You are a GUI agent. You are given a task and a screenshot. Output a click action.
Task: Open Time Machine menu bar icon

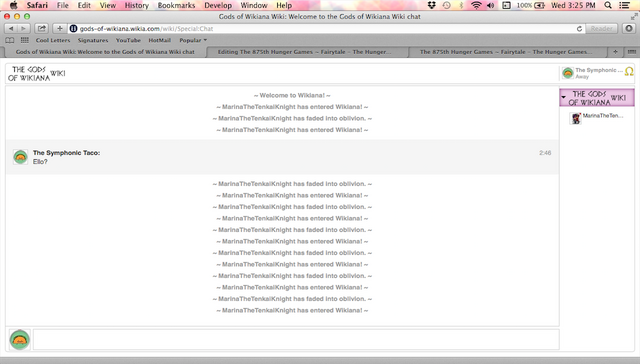click(x=447, y=5)
